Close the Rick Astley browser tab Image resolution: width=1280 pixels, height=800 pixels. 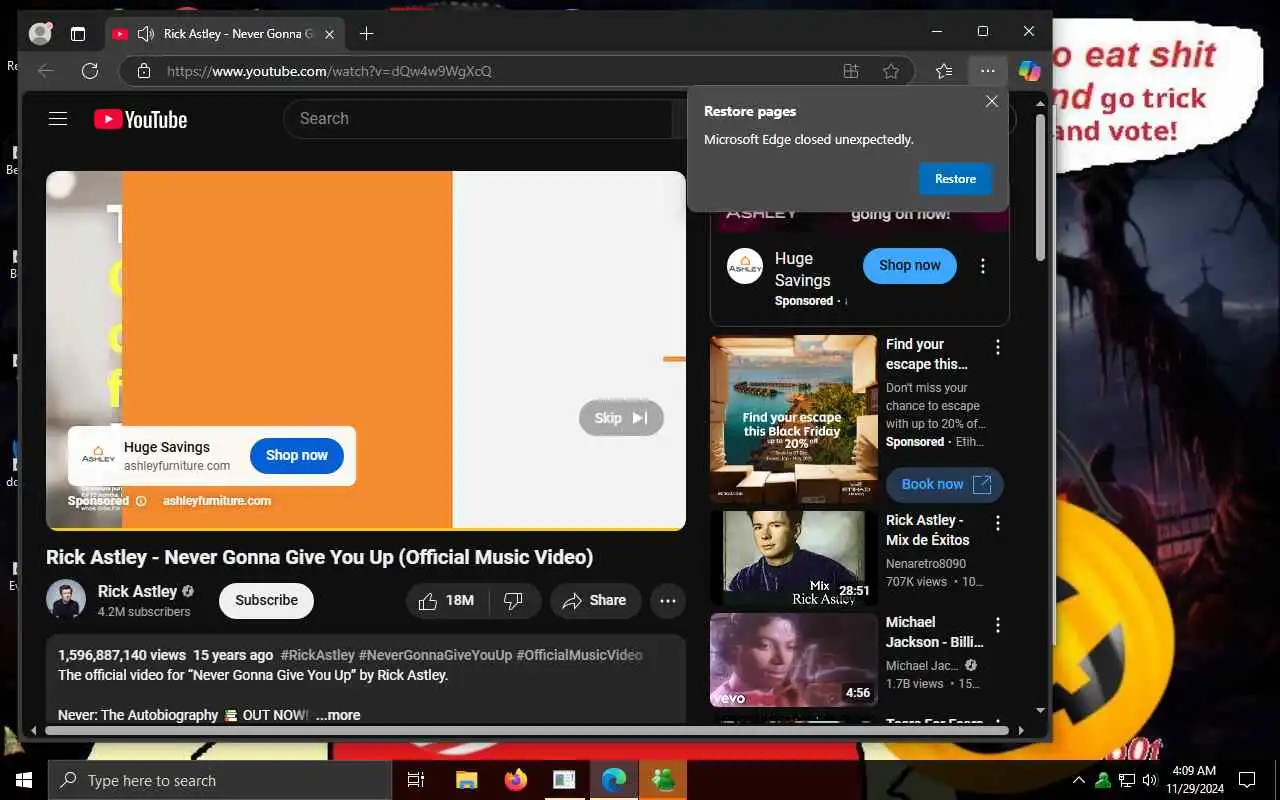(x=330, y=34)
